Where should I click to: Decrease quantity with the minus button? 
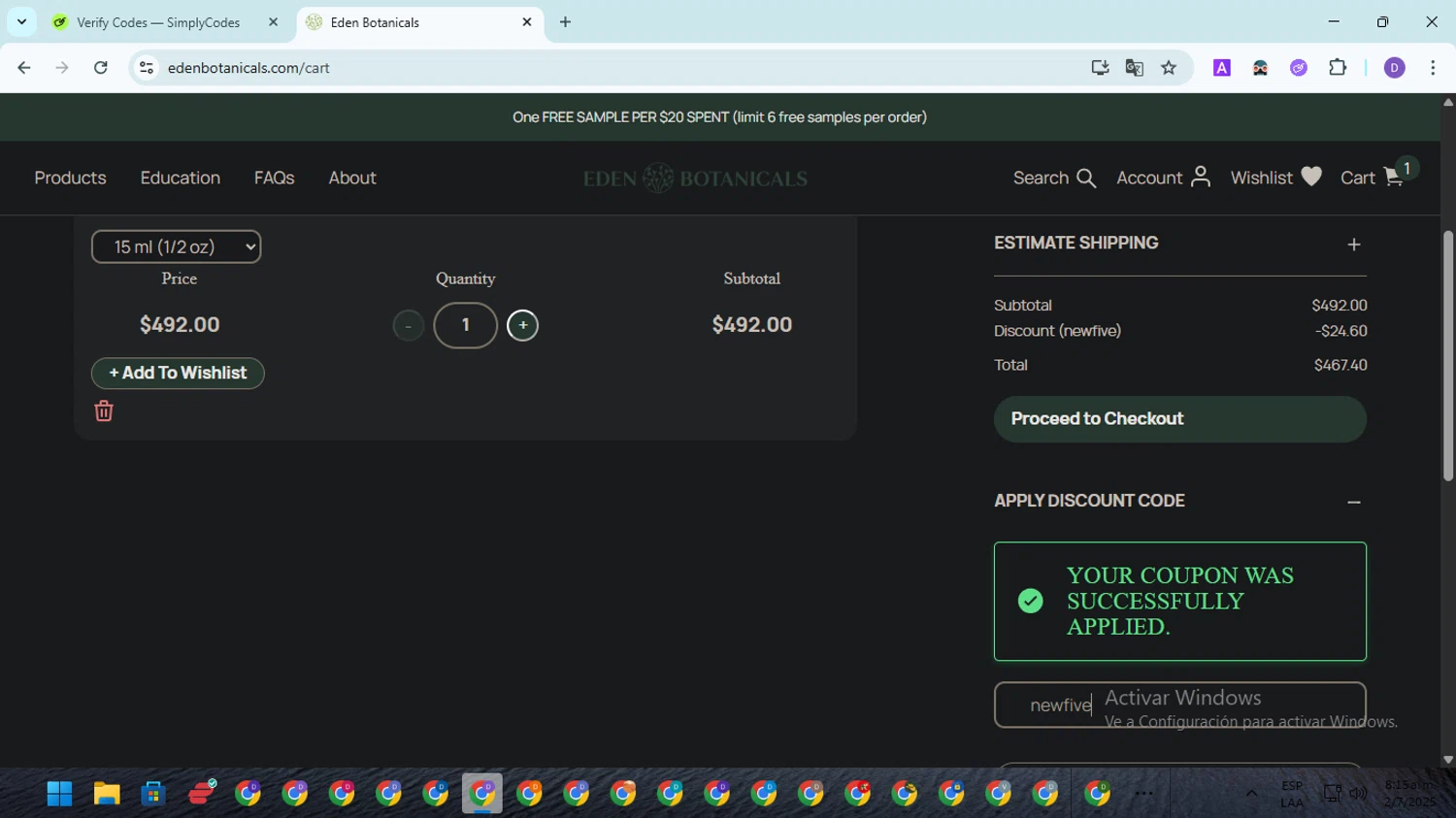click(x=409, y=326)
